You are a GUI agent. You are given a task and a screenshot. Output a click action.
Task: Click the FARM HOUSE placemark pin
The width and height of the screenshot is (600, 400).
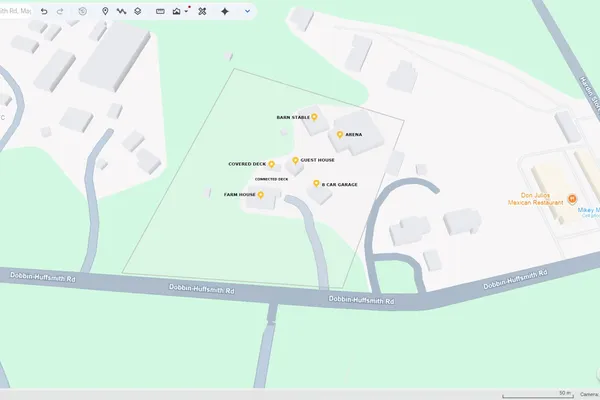[x=261, y=195]
